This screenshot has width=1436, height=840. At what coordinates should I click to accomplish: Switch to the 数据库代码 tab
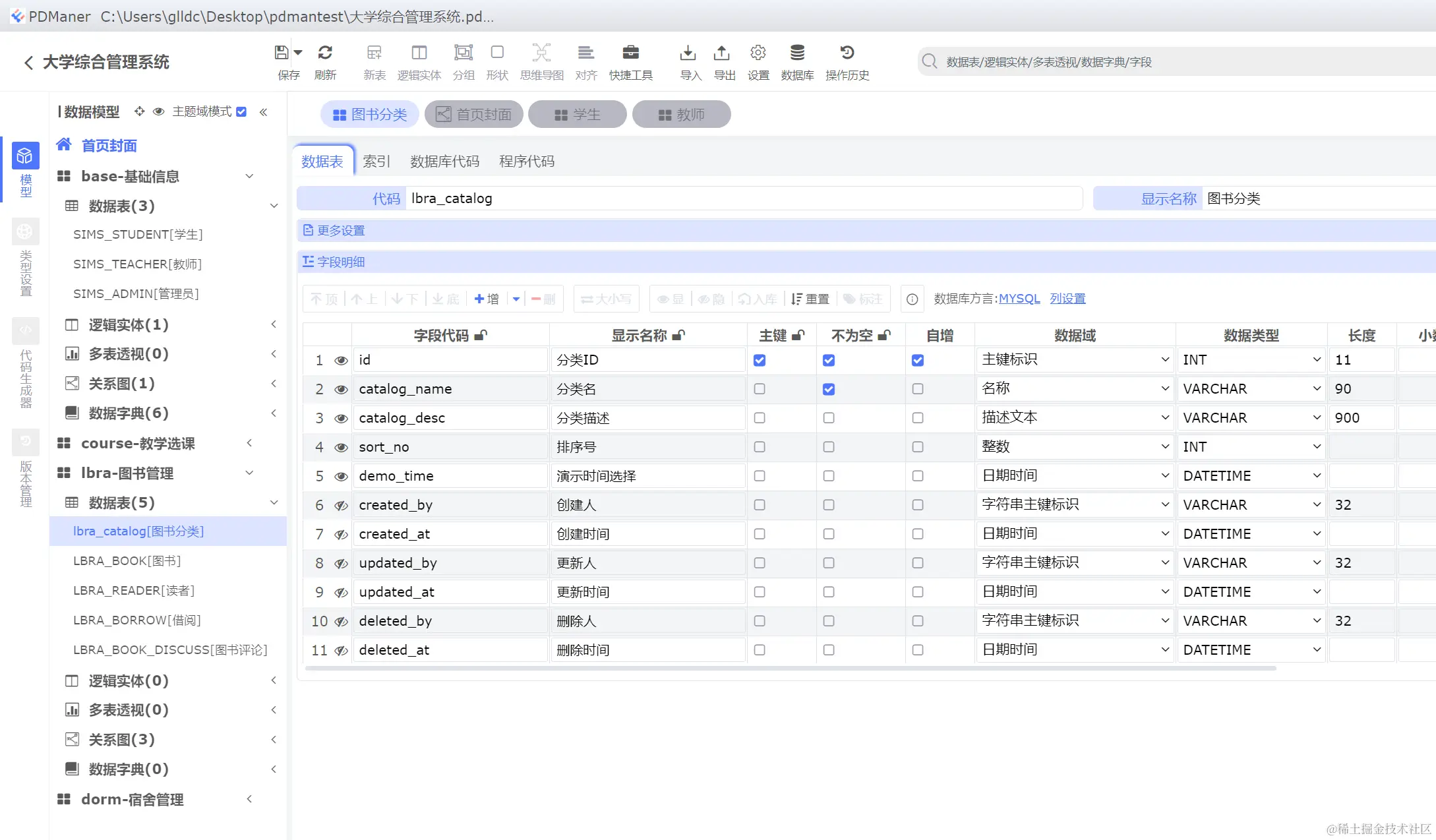pos(444,162)
